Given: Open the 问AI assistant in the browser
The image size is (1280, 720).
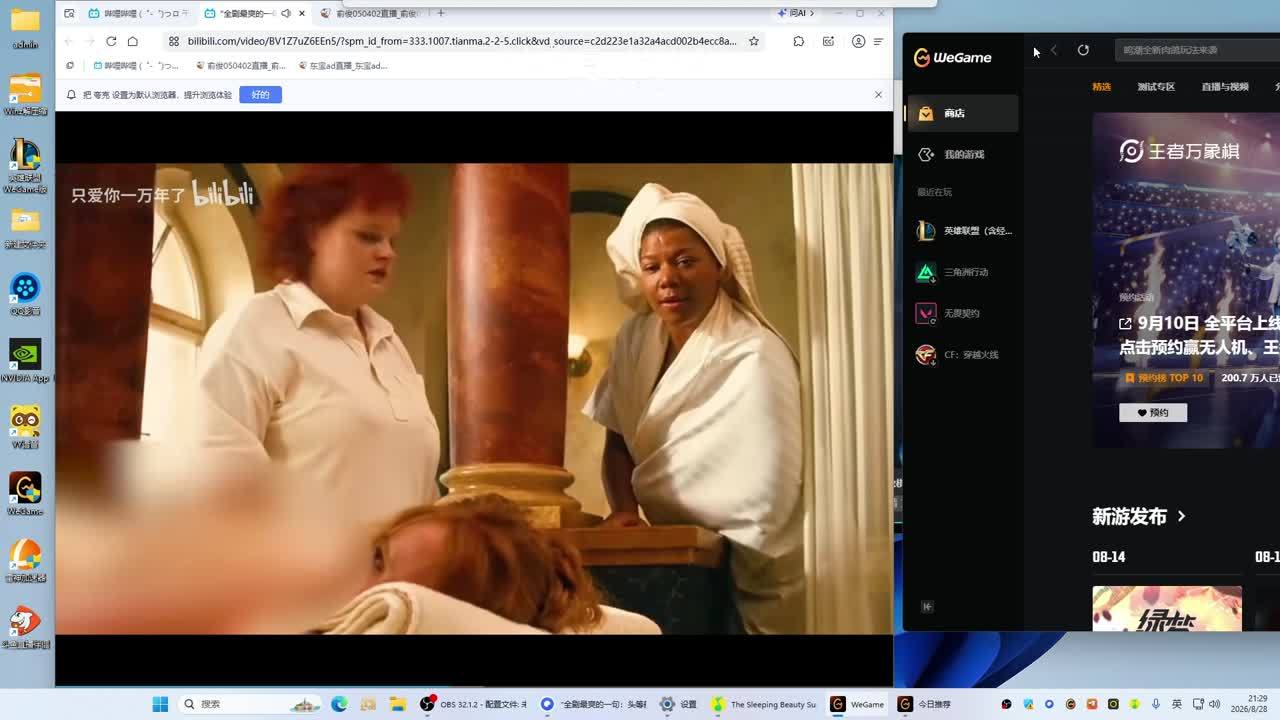Looking at the screenshot, I should (795, 13).
